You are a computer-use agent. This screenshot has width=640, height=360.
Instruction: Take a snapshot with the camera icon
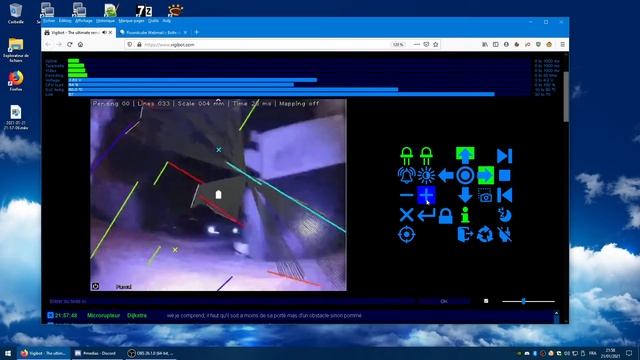(485, 196)
